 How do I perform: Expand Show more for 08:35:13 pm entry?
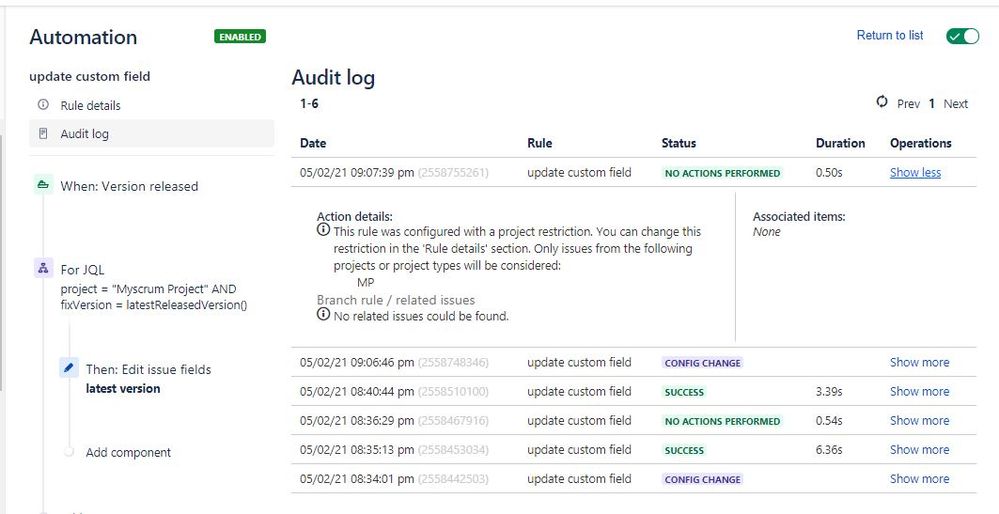click(x=919, y=450)
